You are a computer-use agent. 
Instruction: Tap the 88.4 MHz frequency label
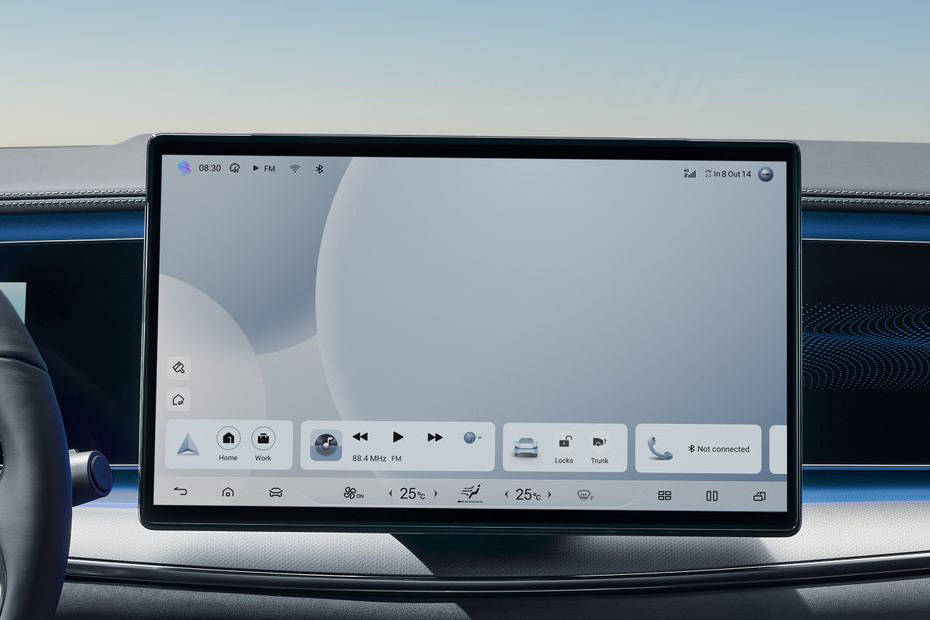click(x=369, y=459)
